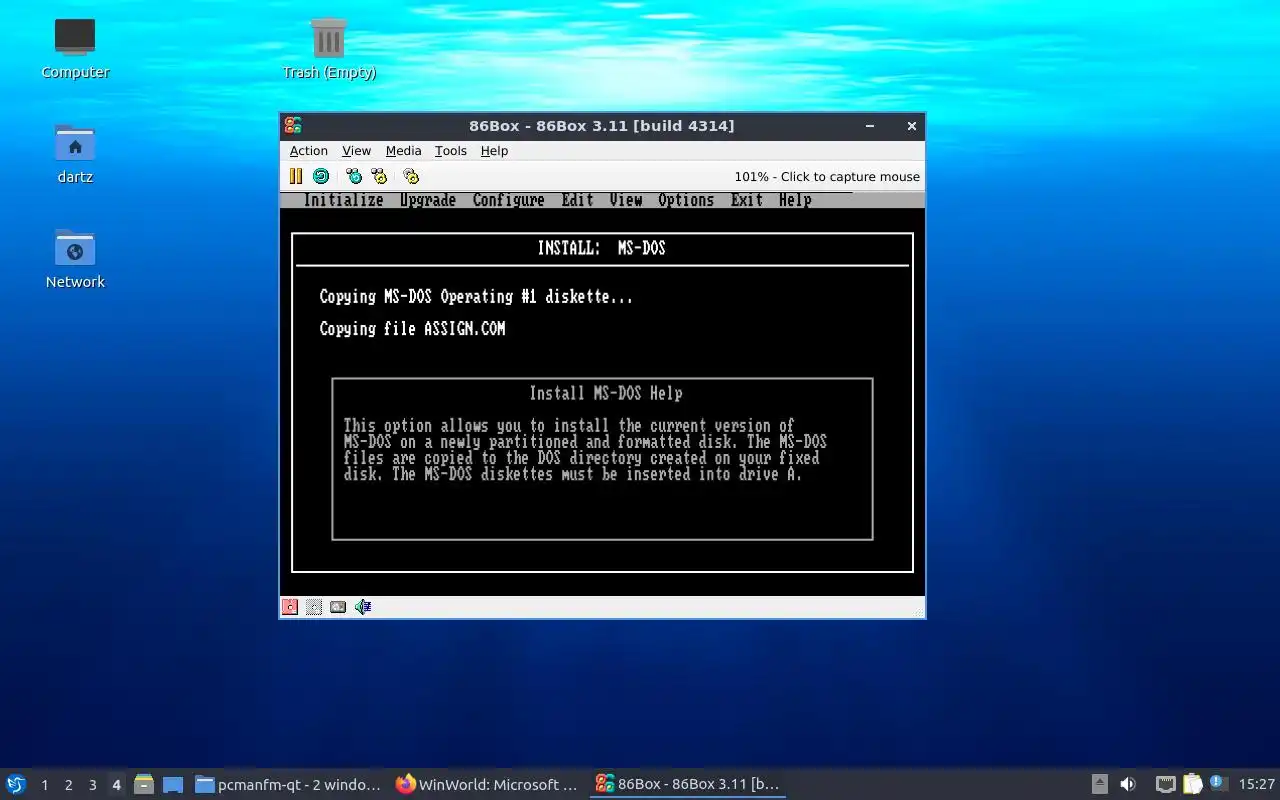Select the dartz home folder icon
The width and height of the screenshot is (1280, 800).
75,154
